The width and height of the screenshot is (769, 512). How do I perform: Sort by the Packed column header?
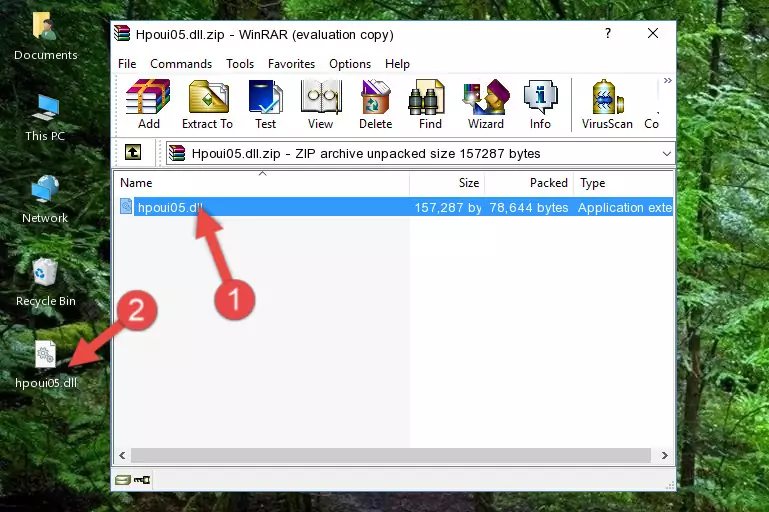(529, 183)
